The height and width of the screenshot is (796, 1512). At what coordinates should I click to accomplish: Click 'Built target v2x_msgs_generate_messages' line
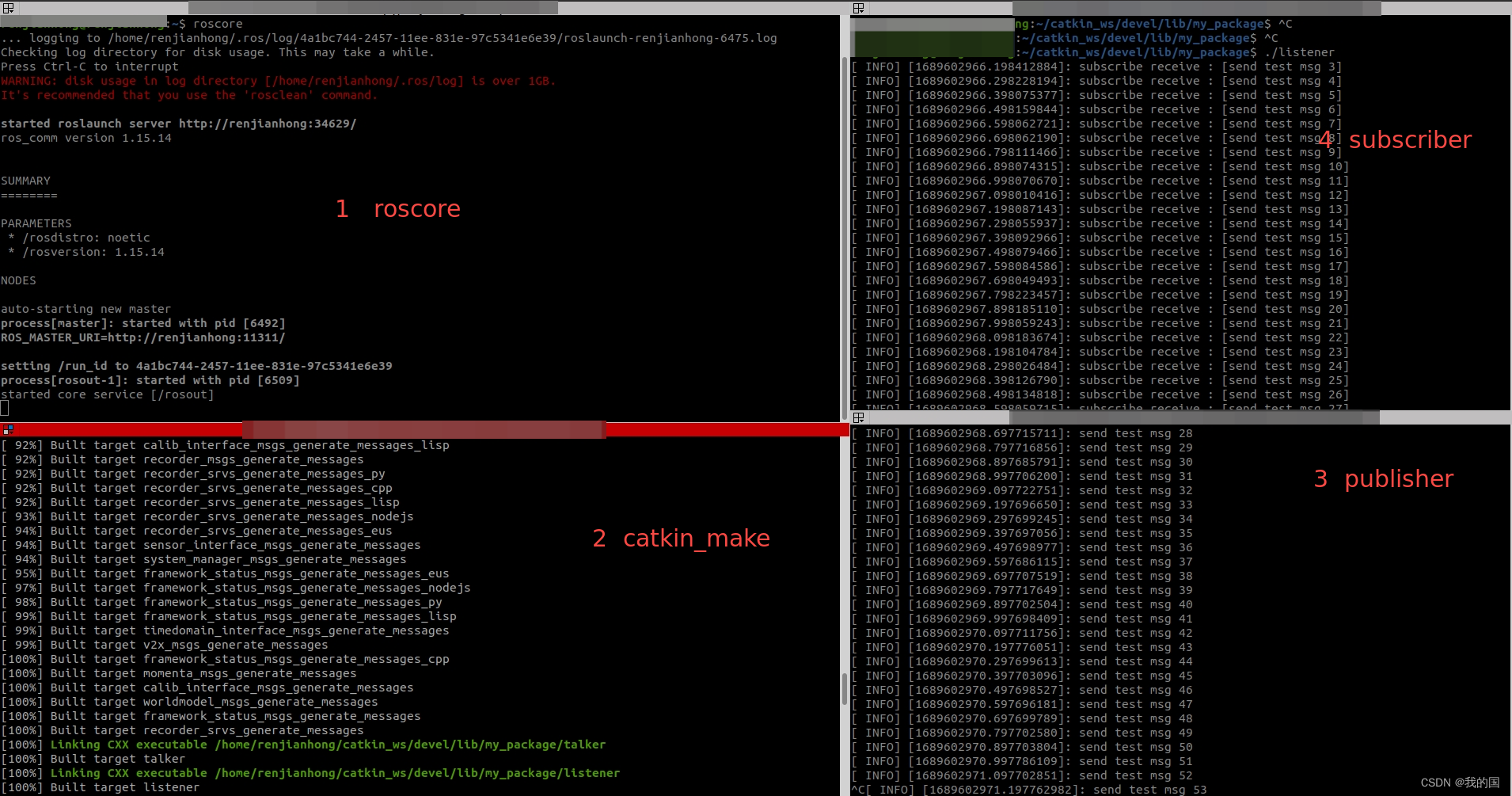(x=165, y=645)
